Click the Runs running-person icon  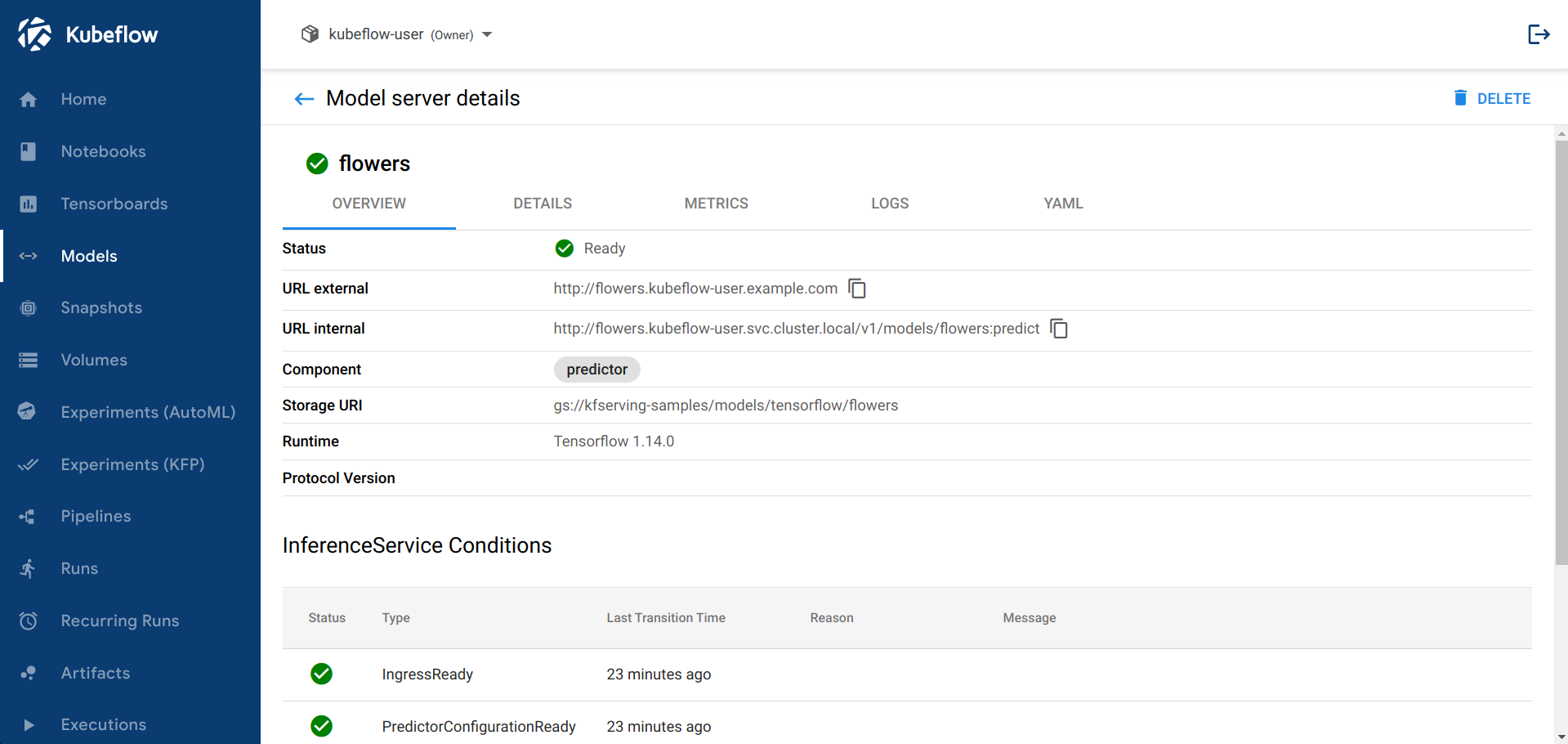tap(28, 568)
